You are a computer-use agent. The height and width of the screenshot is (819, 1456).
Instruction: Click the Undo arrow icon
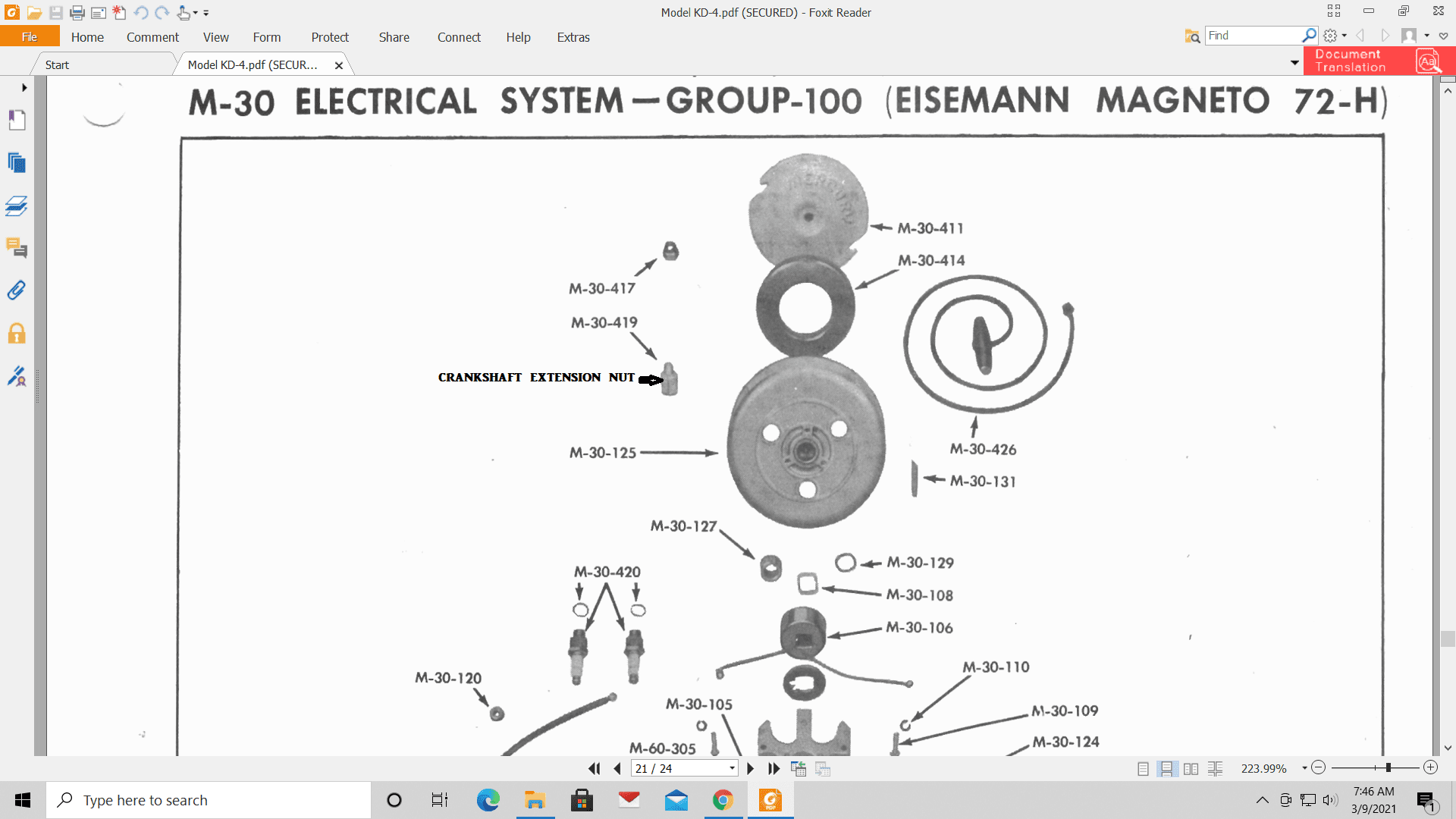141,13
